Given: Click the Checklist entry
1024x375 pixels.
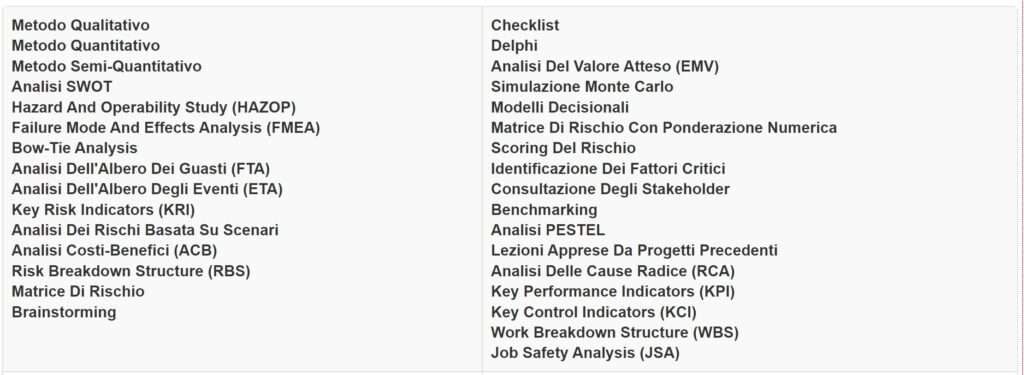Looking at the screenshot, I should click(x=525, y=25).
